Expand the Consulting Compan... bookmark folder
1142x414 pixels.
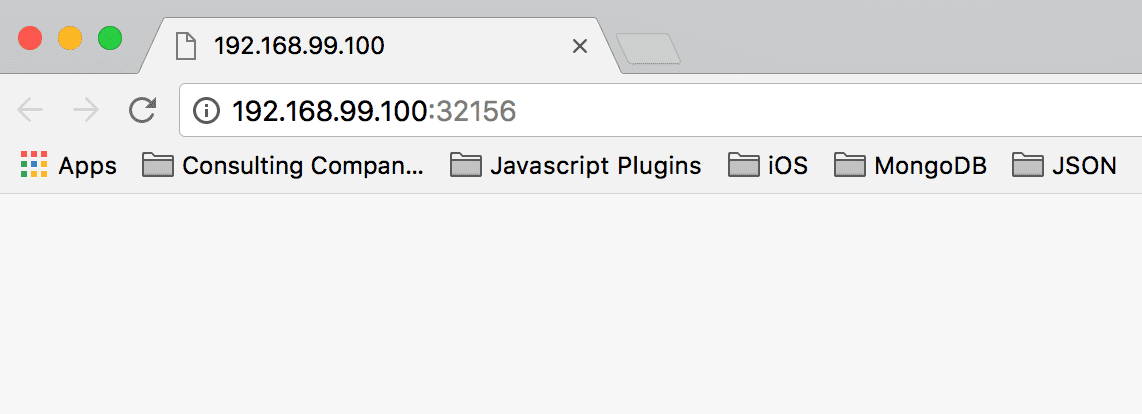(x=282, y=165)
